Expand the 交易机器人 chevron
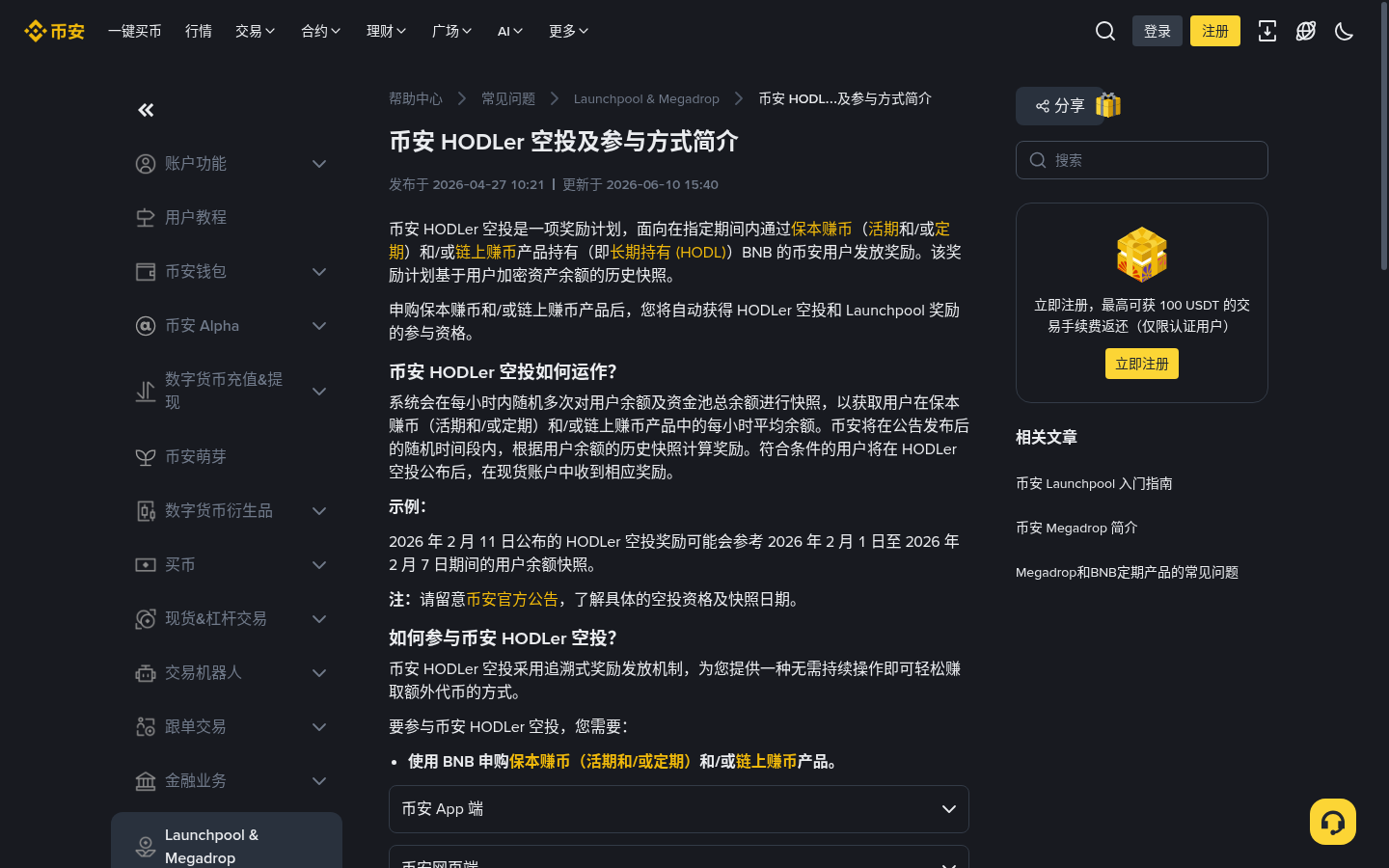Viewport: 1389px width, 868px height. (319, 673)
